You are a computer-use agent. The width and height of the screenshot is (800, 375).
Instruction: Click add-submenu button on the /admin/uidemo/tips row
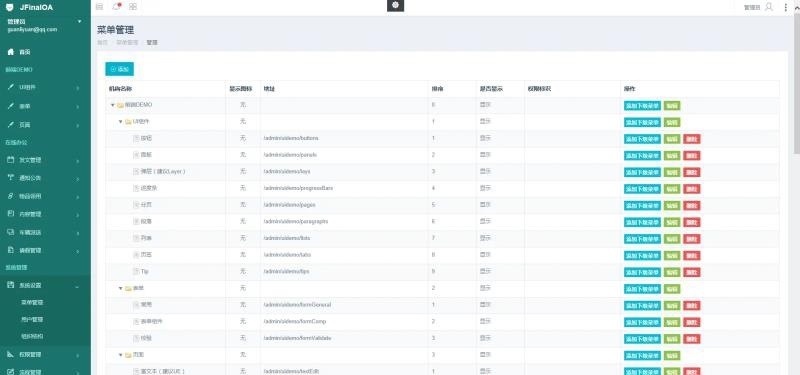[642, 272]
